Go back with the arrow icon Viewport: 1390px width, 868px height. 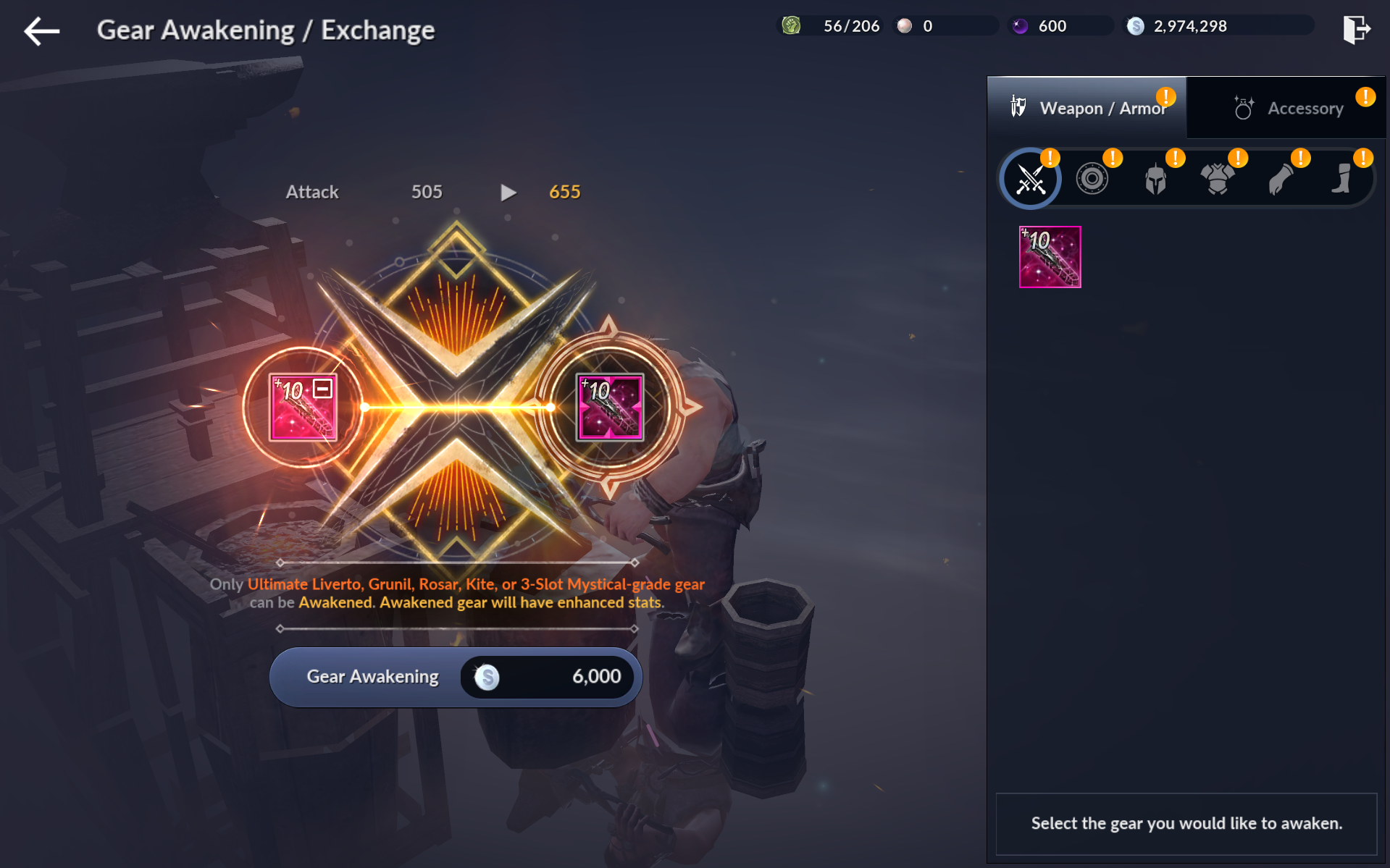[41, 31]
